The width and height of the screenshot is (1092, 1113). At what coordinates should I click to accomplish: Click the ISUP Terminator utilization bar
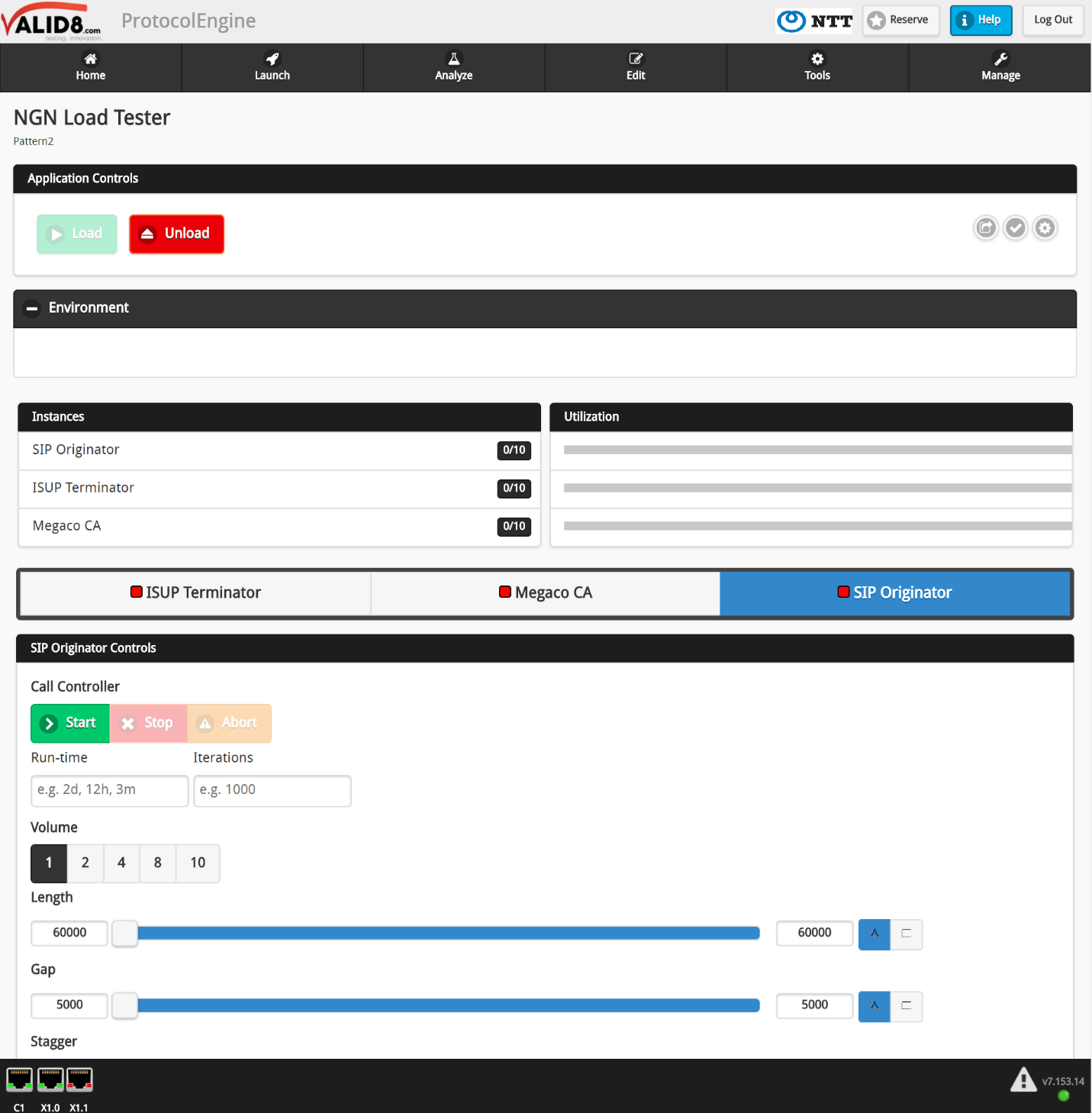click(818, 488)
